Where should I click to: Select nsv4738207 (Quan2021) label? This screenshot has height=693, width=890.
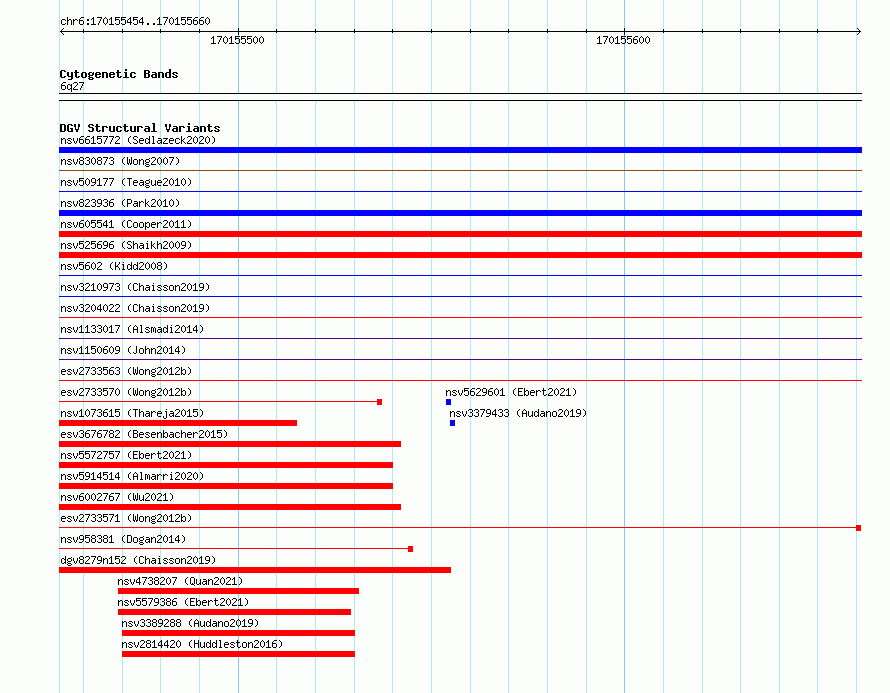[x=180, y=581]
